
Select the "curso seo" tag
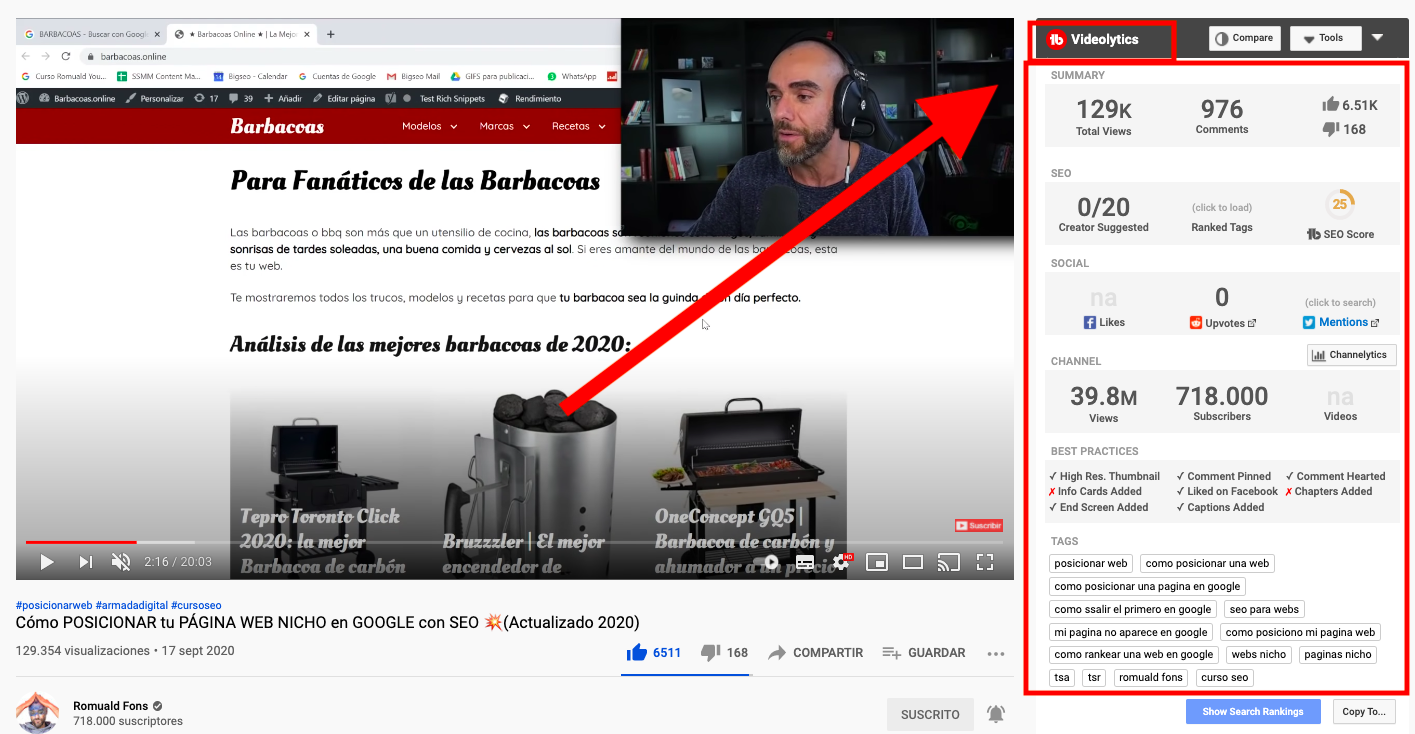tap(1225, 678)
